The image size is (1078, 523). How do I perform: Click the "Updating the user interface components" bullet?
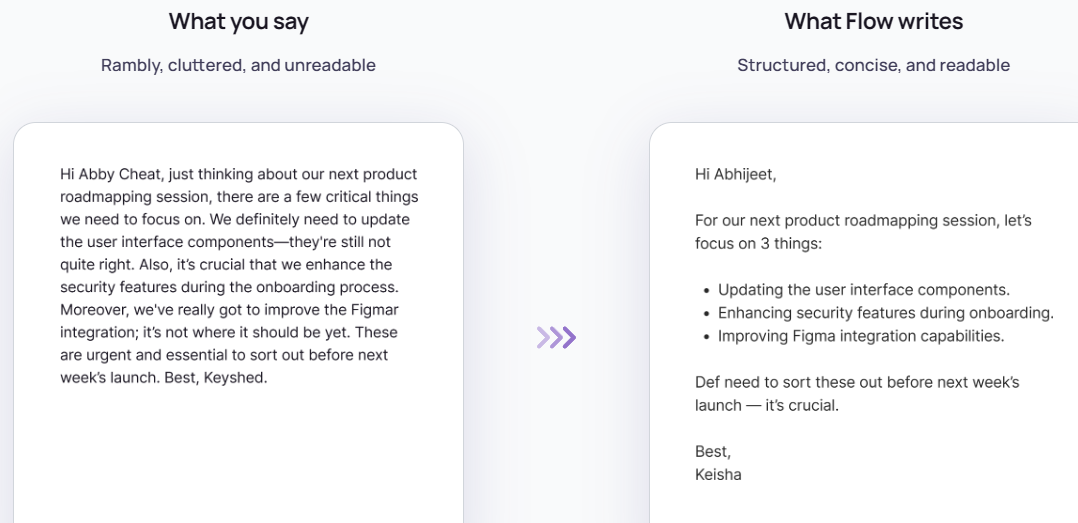coord(863,290)
